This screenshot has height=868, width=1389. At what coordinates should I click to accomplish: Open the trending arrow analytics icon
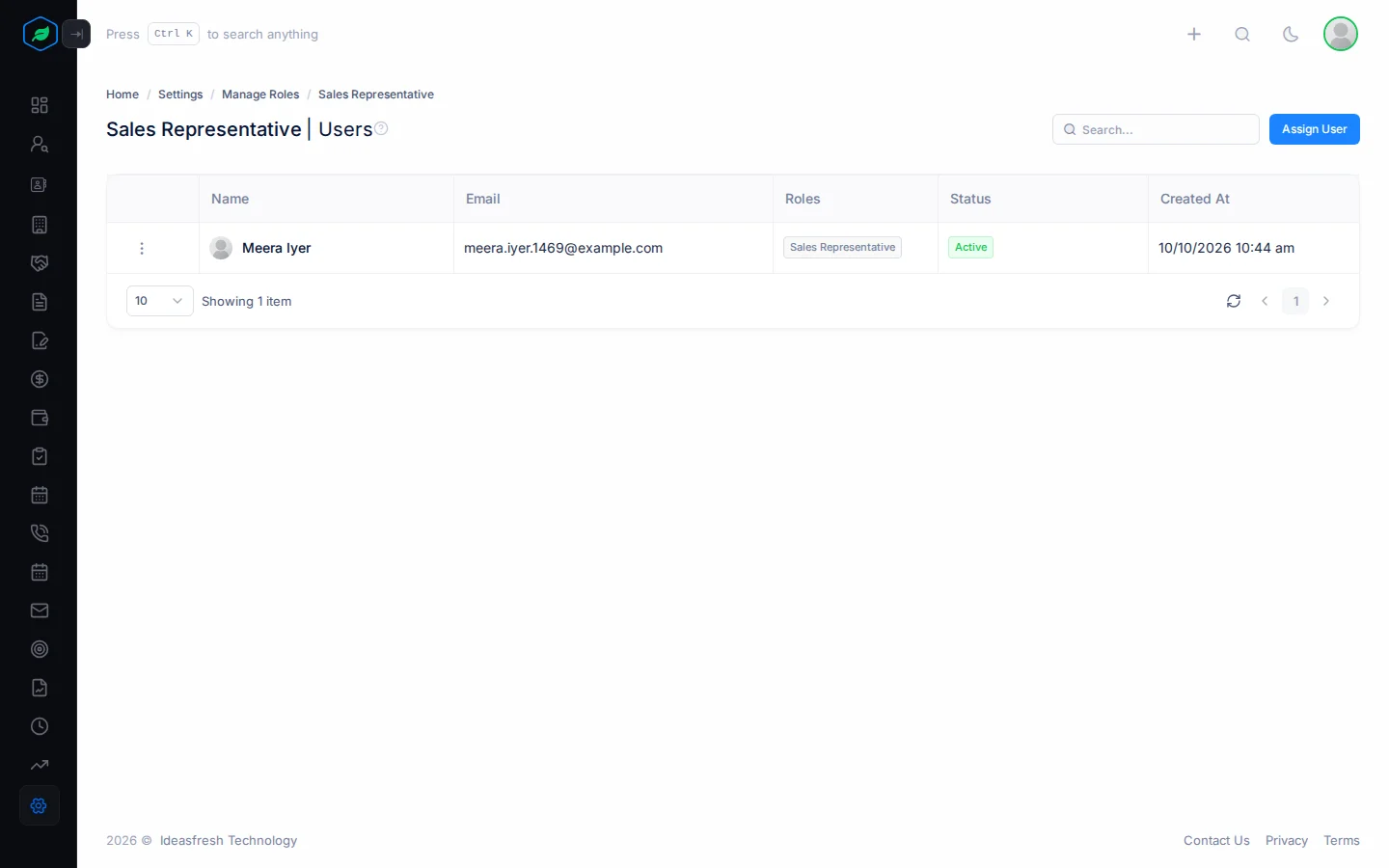(40, 765)
